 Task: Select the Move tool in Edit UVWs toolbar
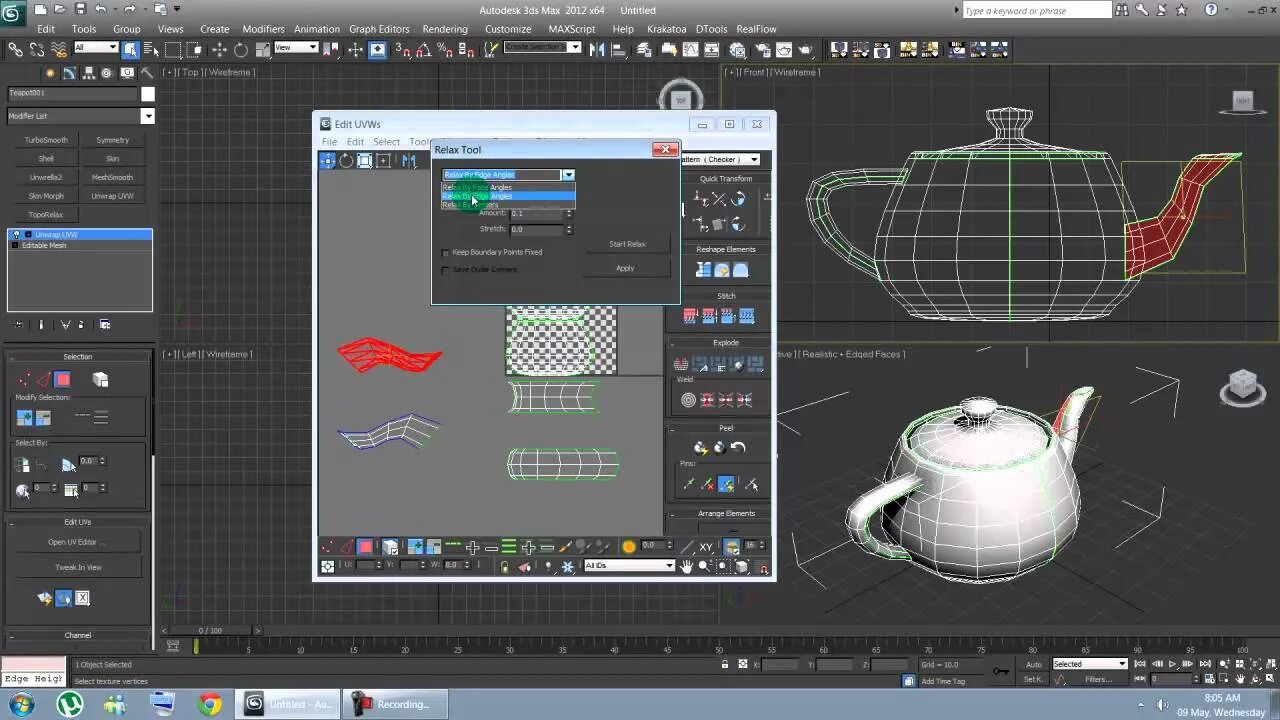point(328,161)
